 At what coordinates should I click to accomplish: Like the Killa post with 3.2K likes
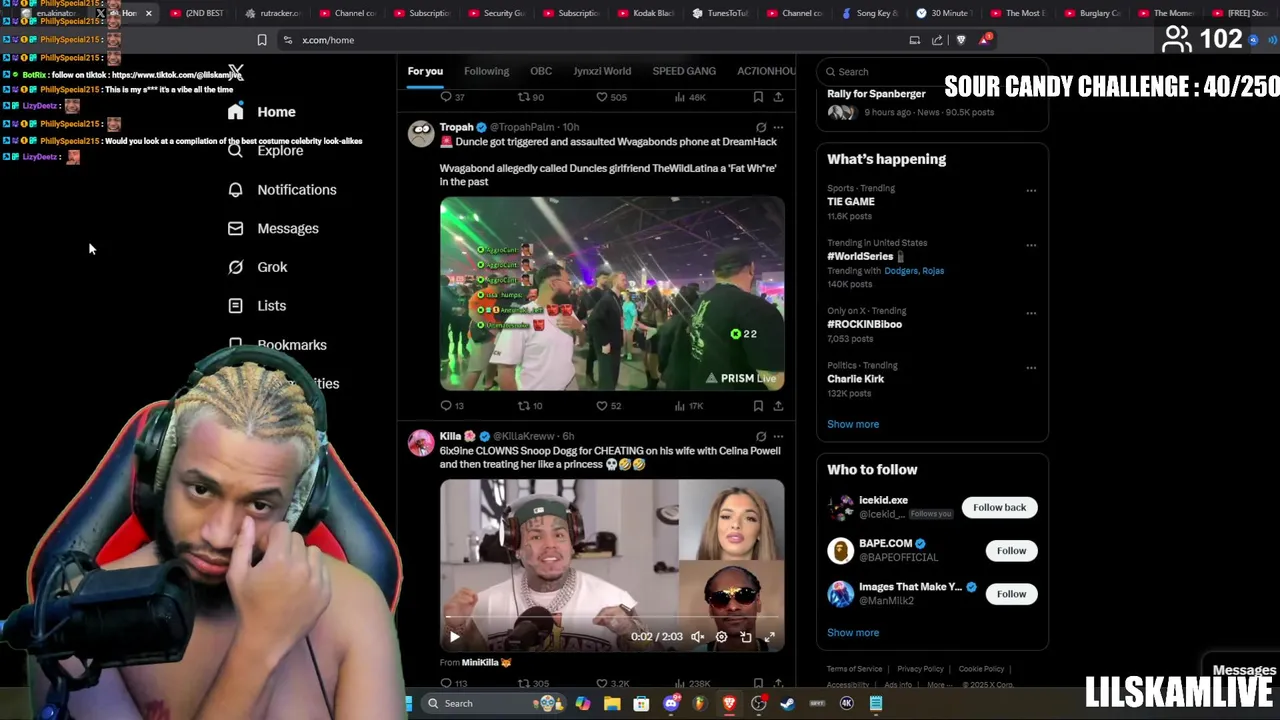coord(613,684)
